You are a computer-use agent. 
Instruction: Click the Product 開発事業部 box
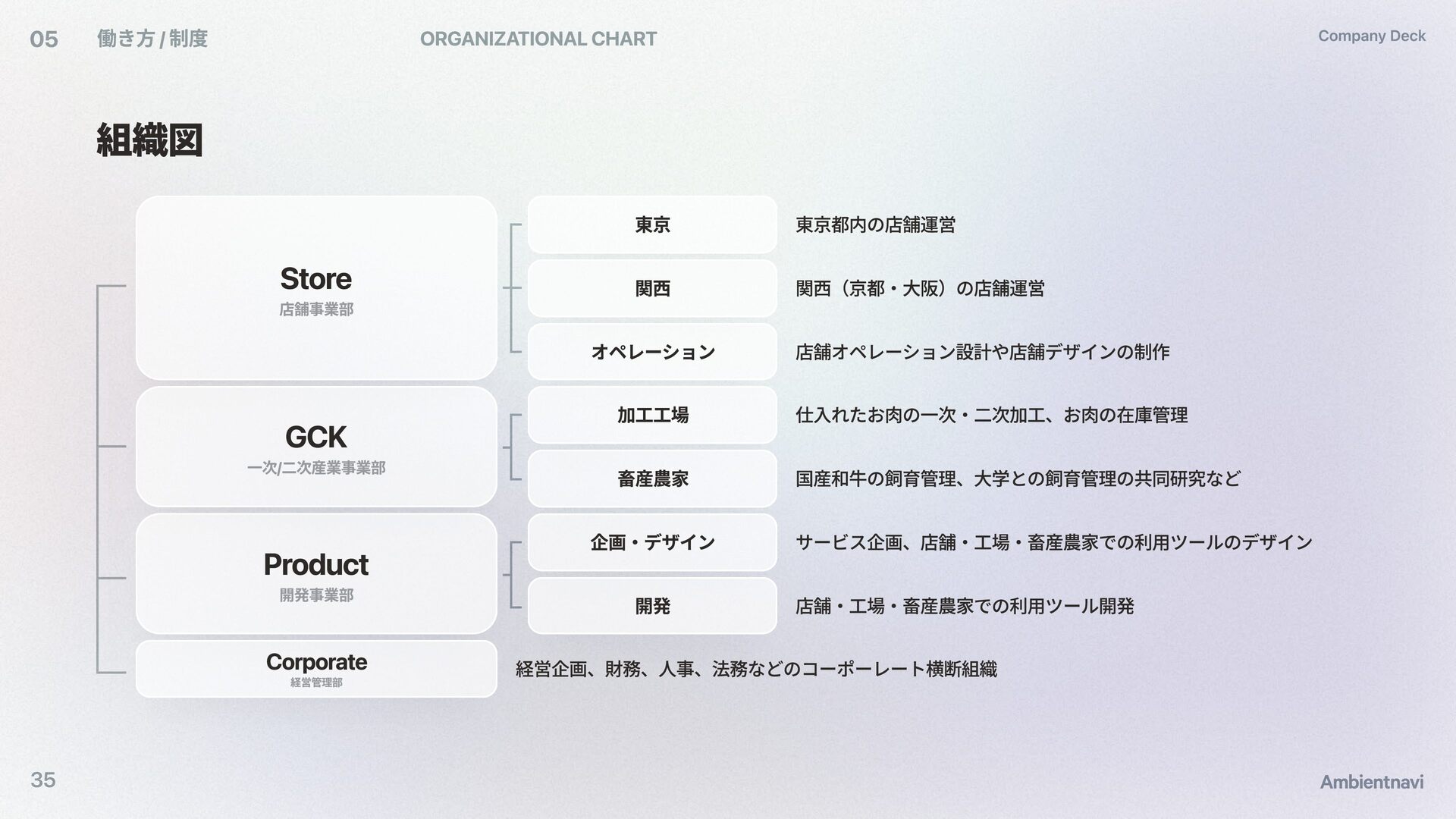(316, 574)
